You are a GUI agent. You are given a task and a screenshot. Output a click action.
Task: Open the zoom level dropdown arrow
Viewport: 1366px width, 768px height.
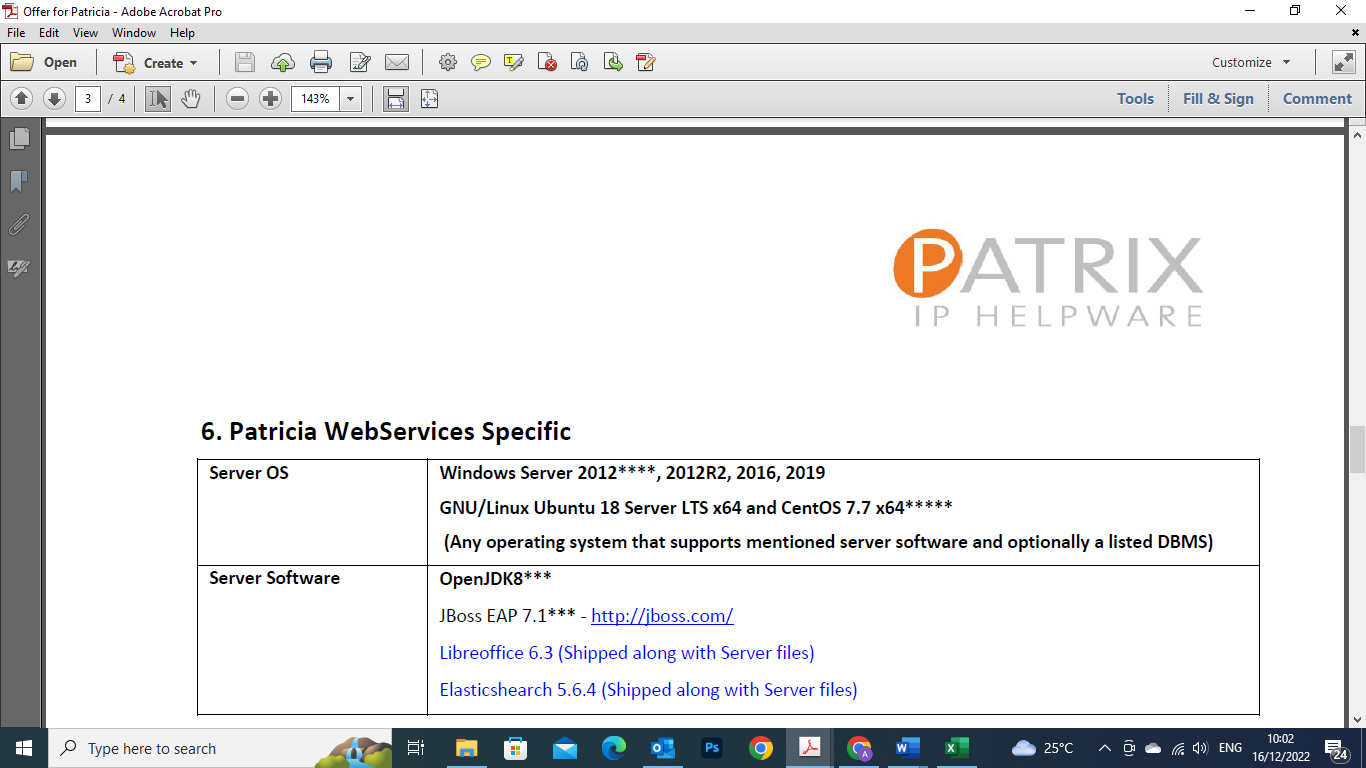pos(351,98)
